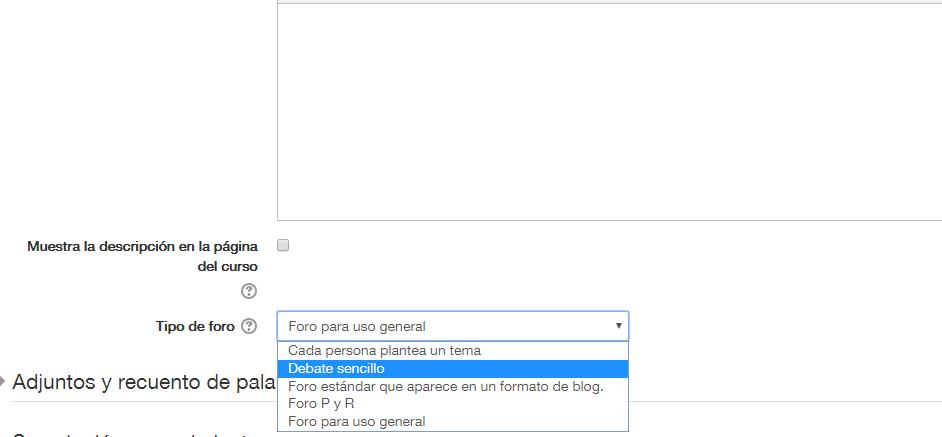This screenshot has height=437, width=942.
Task: Click the divider line under Adjuntos heading
Action: (785, 401)
